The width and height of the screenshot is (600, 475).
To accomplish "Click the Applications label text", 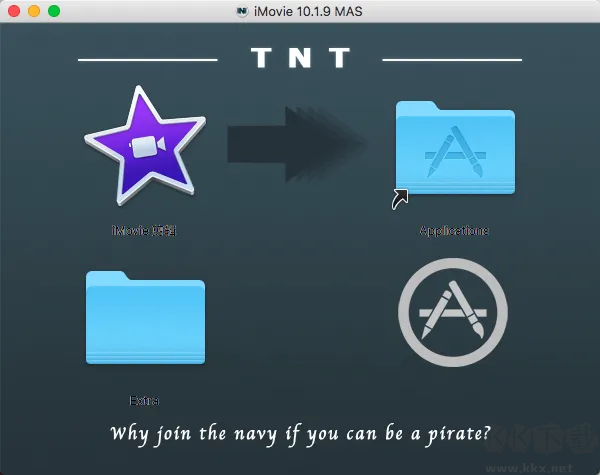I will pyautogui.click(x=454, y=230).
